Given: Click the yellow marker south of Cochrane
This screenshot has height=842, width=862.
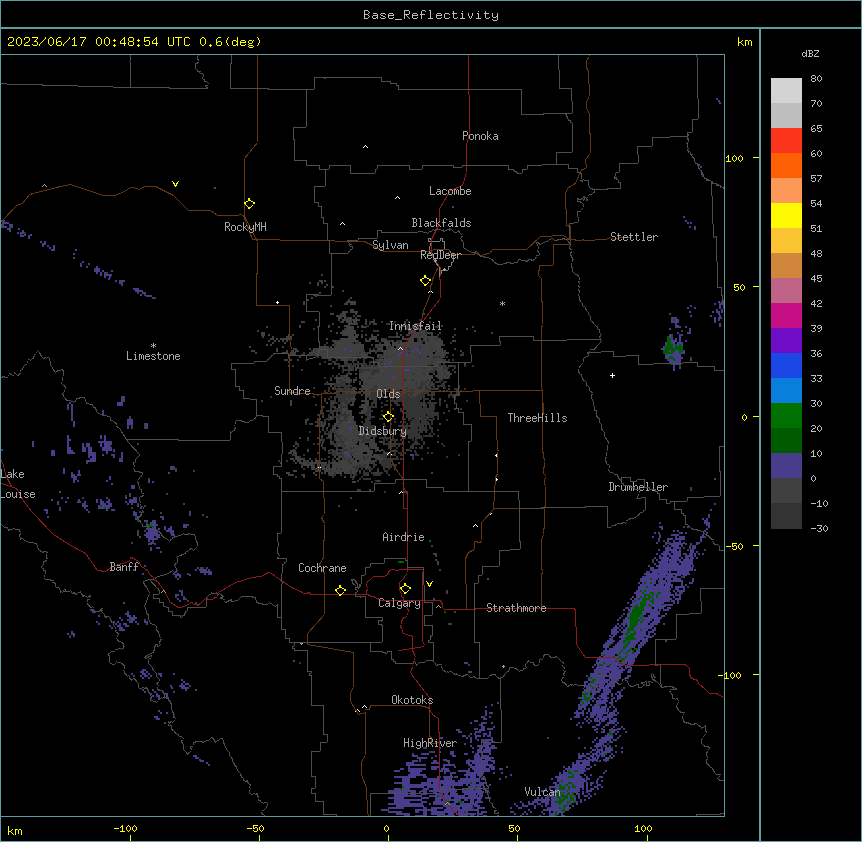Looking at the screenshot, I should pos(340,590).
